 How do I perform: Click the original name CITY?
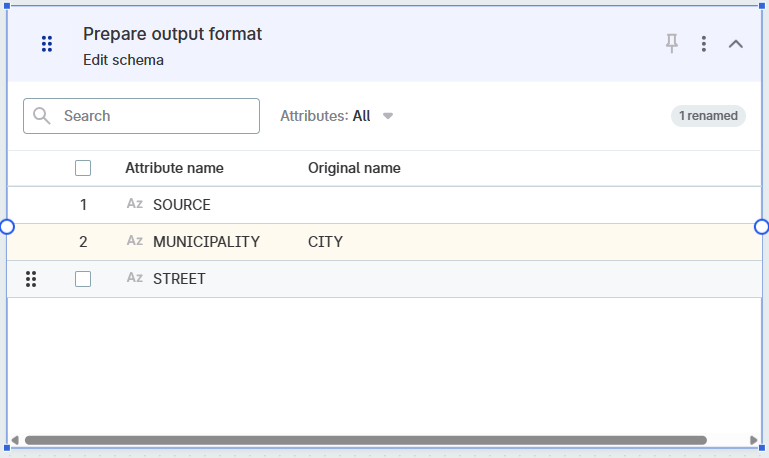(x=325, y=242)
